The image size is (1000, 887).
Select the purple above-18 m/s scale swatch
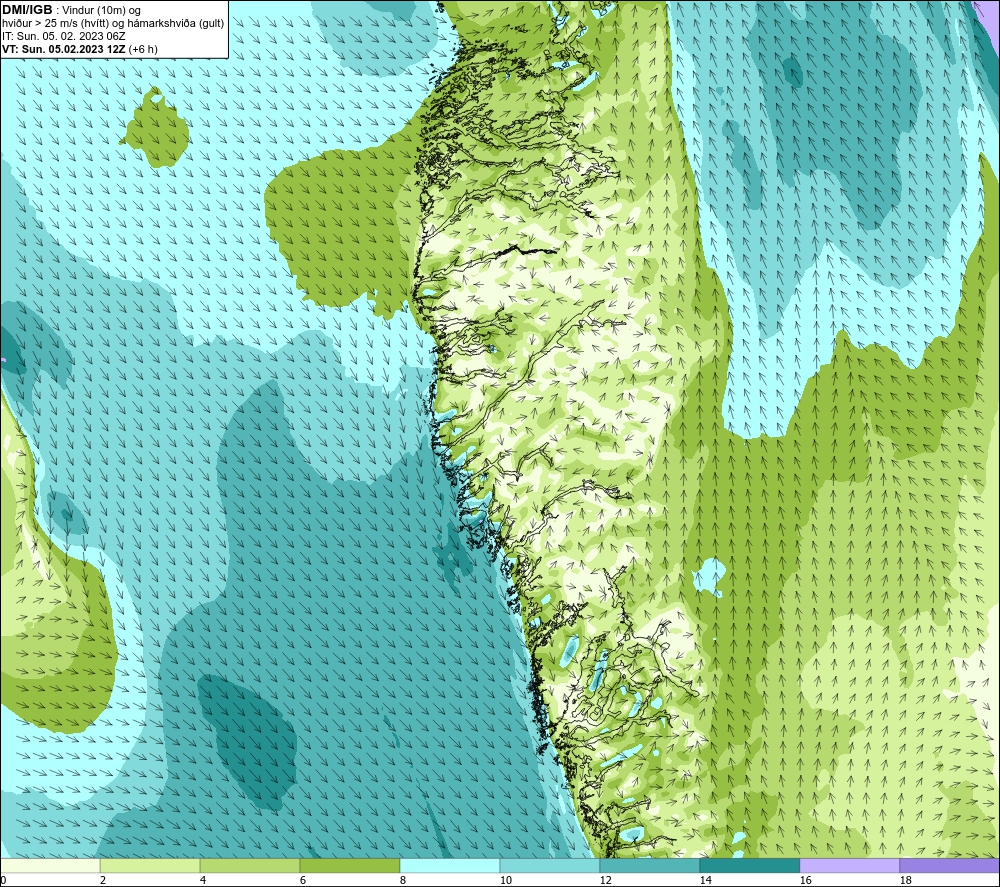949,865
